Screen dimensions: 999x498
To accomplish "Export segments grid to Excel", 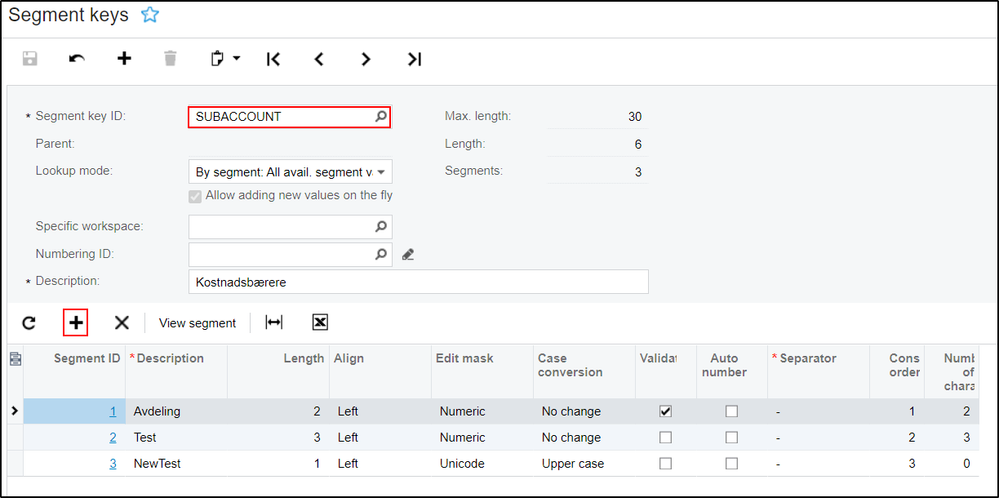I will pyautogui.click(x=320, y=322).
